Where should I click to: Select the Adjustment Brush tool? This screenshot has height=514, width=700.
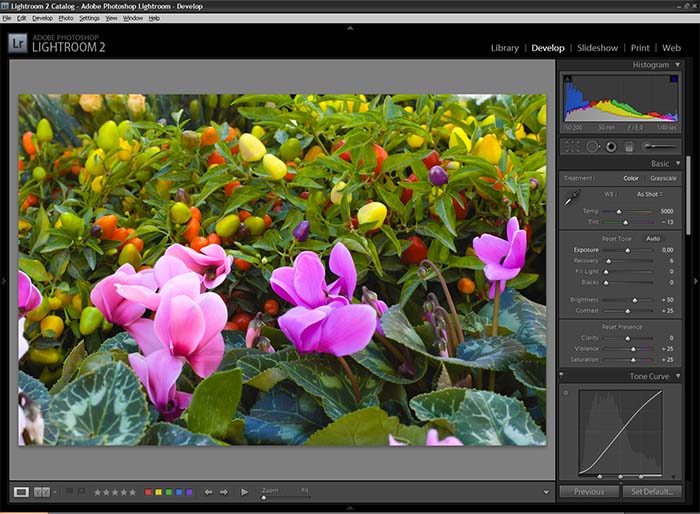pyautogui.click(x=659, y=146)
